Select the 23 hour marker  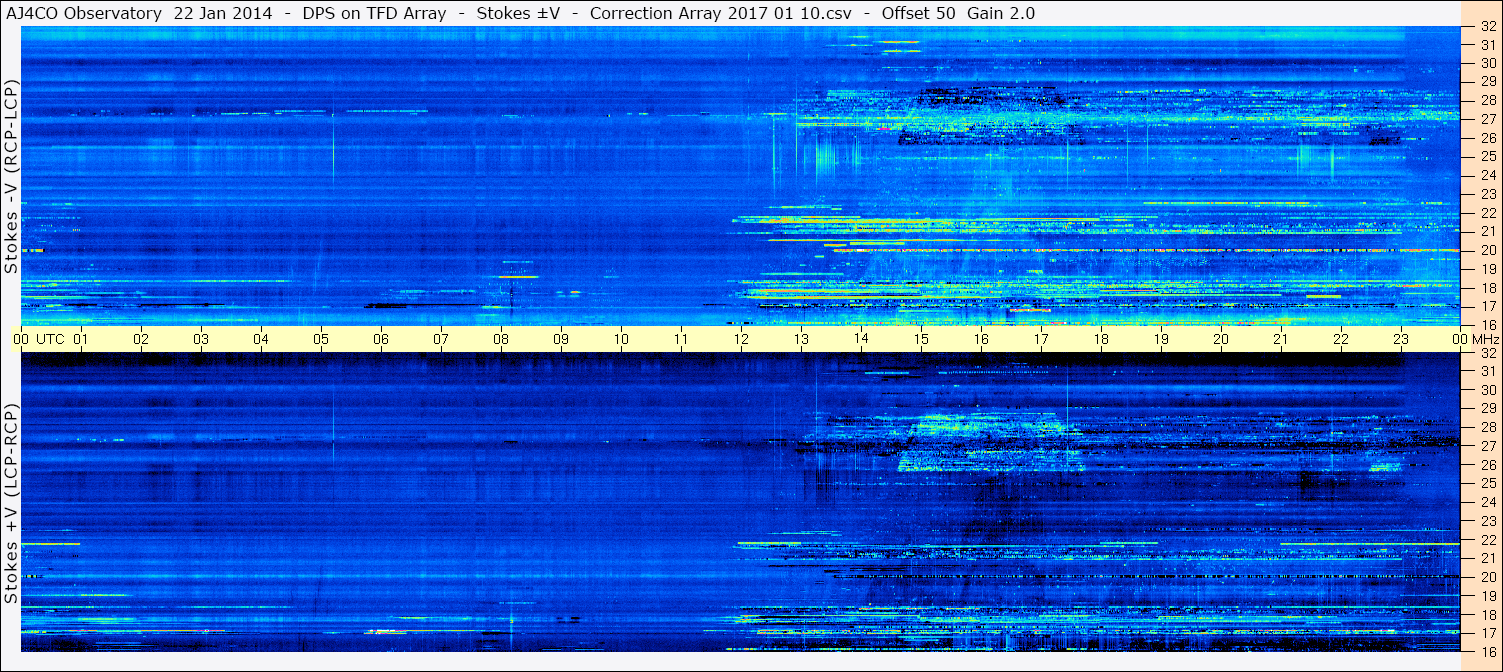1401,339
